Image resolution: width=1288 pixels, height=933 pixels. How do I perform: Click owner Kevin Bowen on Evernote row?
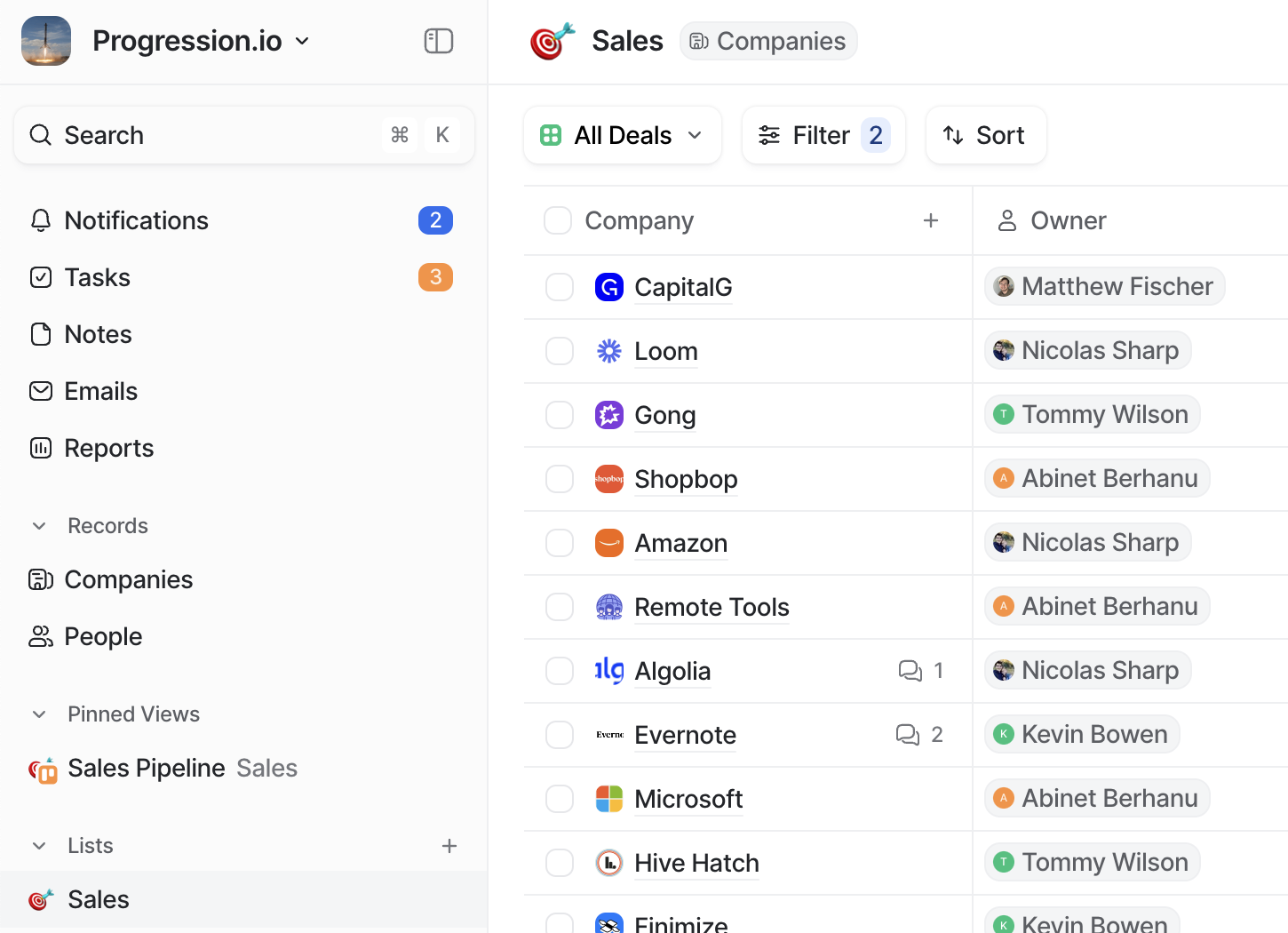click(x=1083, y=734)
